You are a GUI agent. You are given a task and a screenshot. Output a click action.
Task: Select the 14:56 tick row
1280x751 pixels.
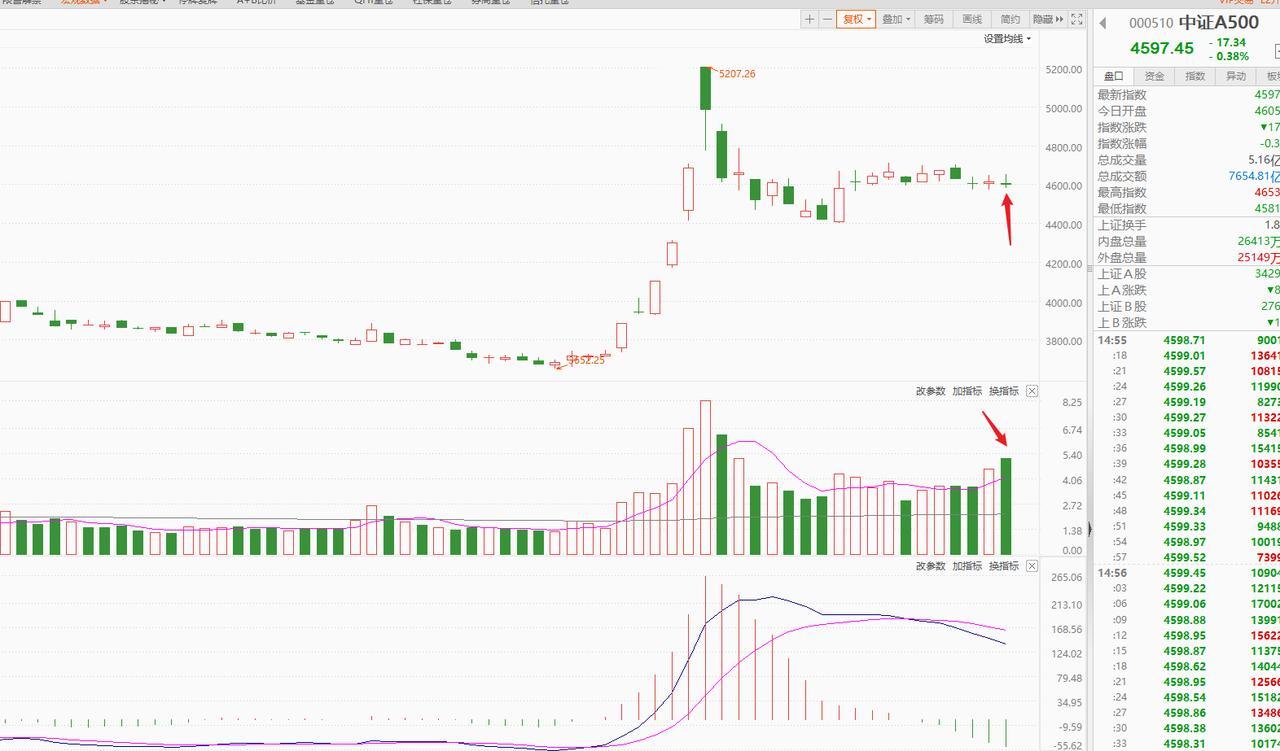pos(1188,573)
